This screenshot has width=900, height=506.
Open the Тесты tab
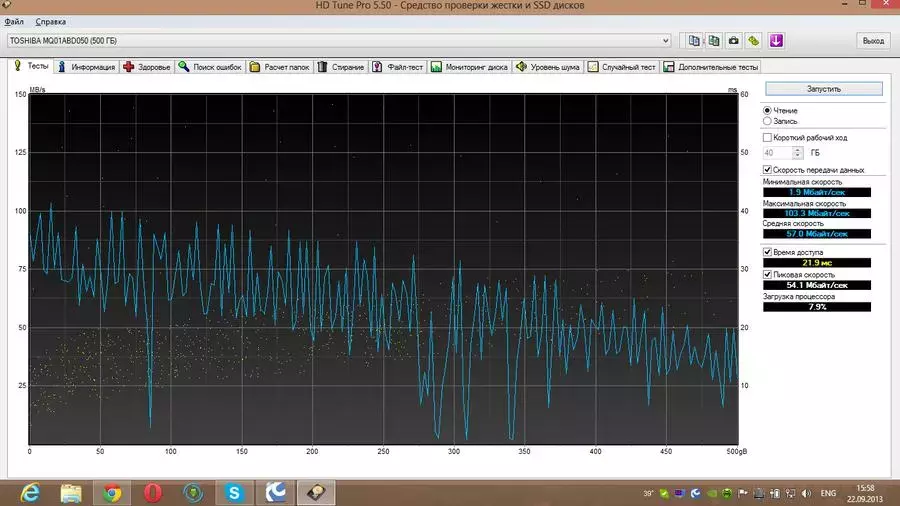click(32, 66)
